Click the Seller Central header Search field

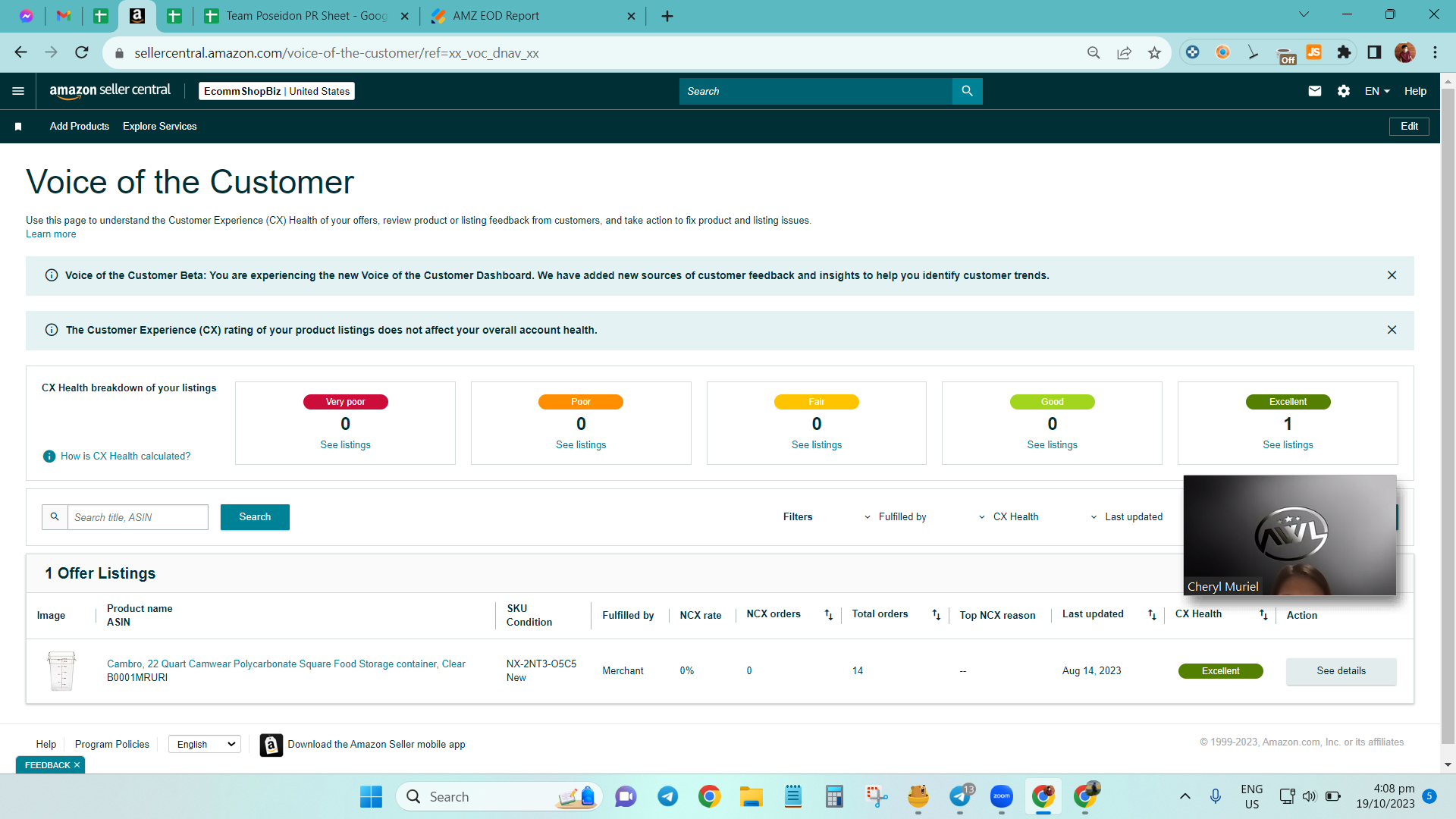(816, 91)
